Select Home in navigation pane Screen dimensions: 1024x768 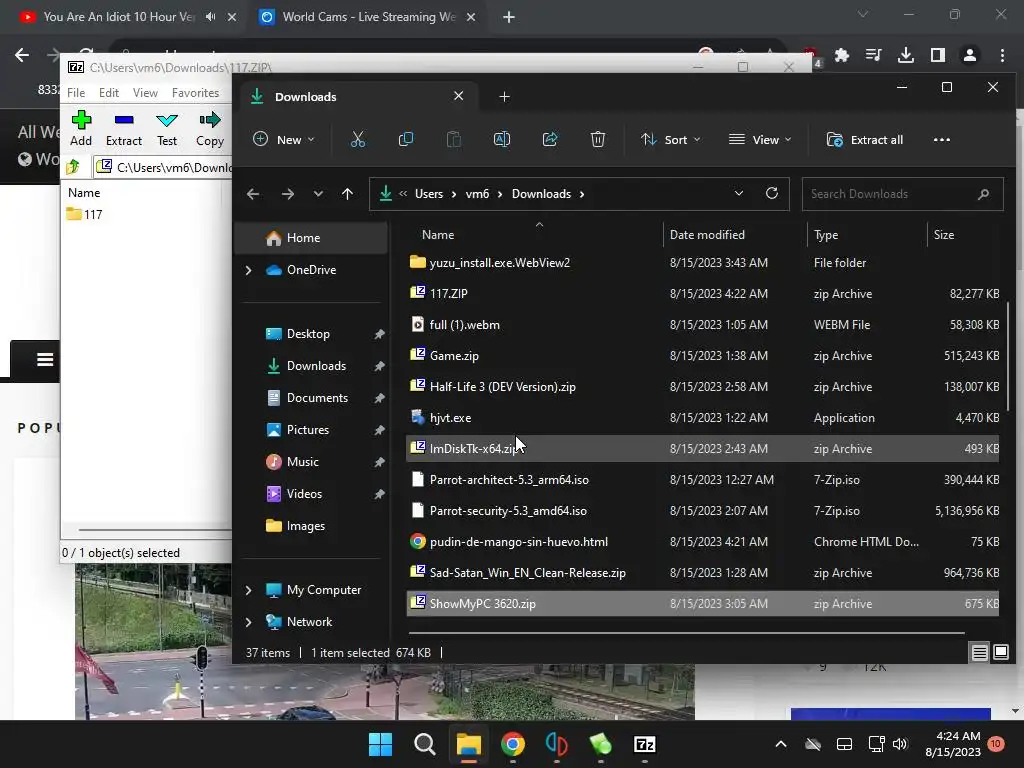tap(312, 238)
